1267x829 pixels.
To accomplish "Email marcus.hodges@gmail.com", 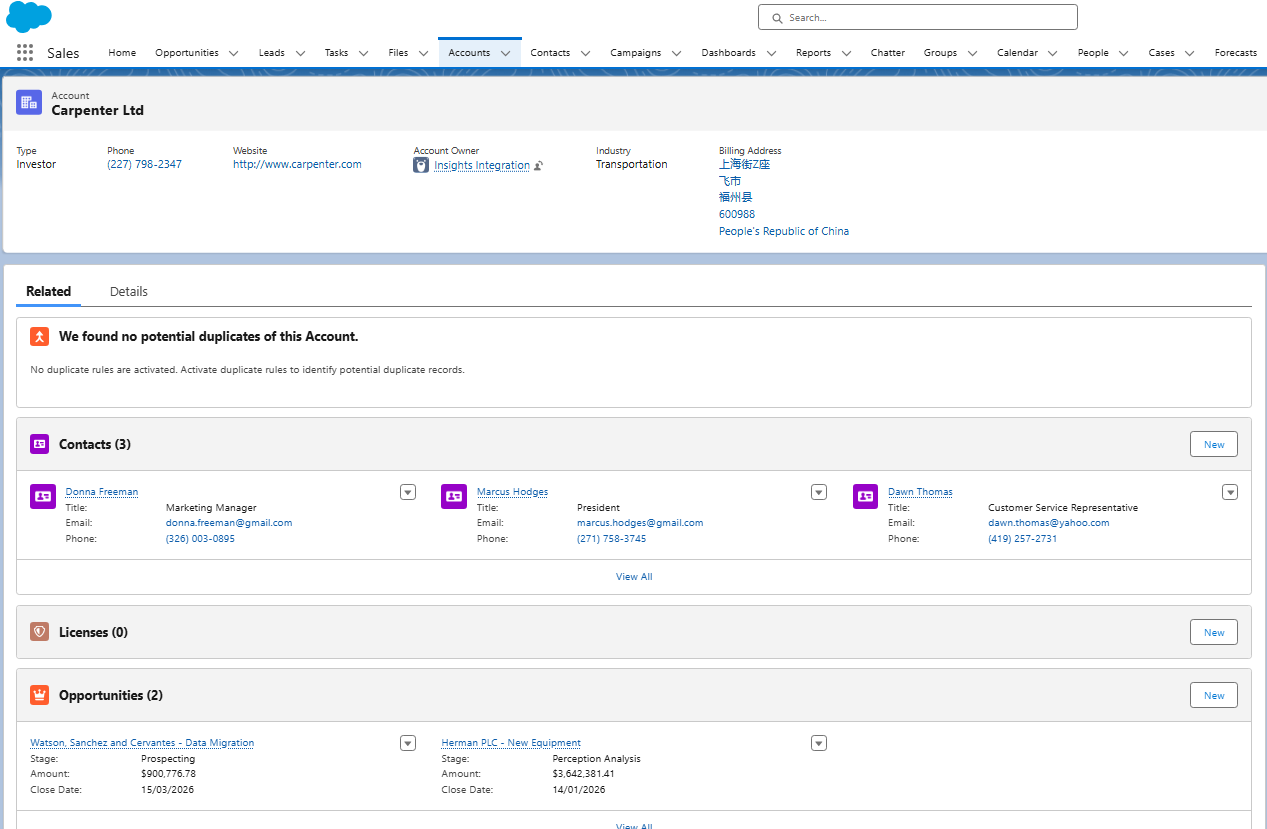I will (x=640, y=522).
